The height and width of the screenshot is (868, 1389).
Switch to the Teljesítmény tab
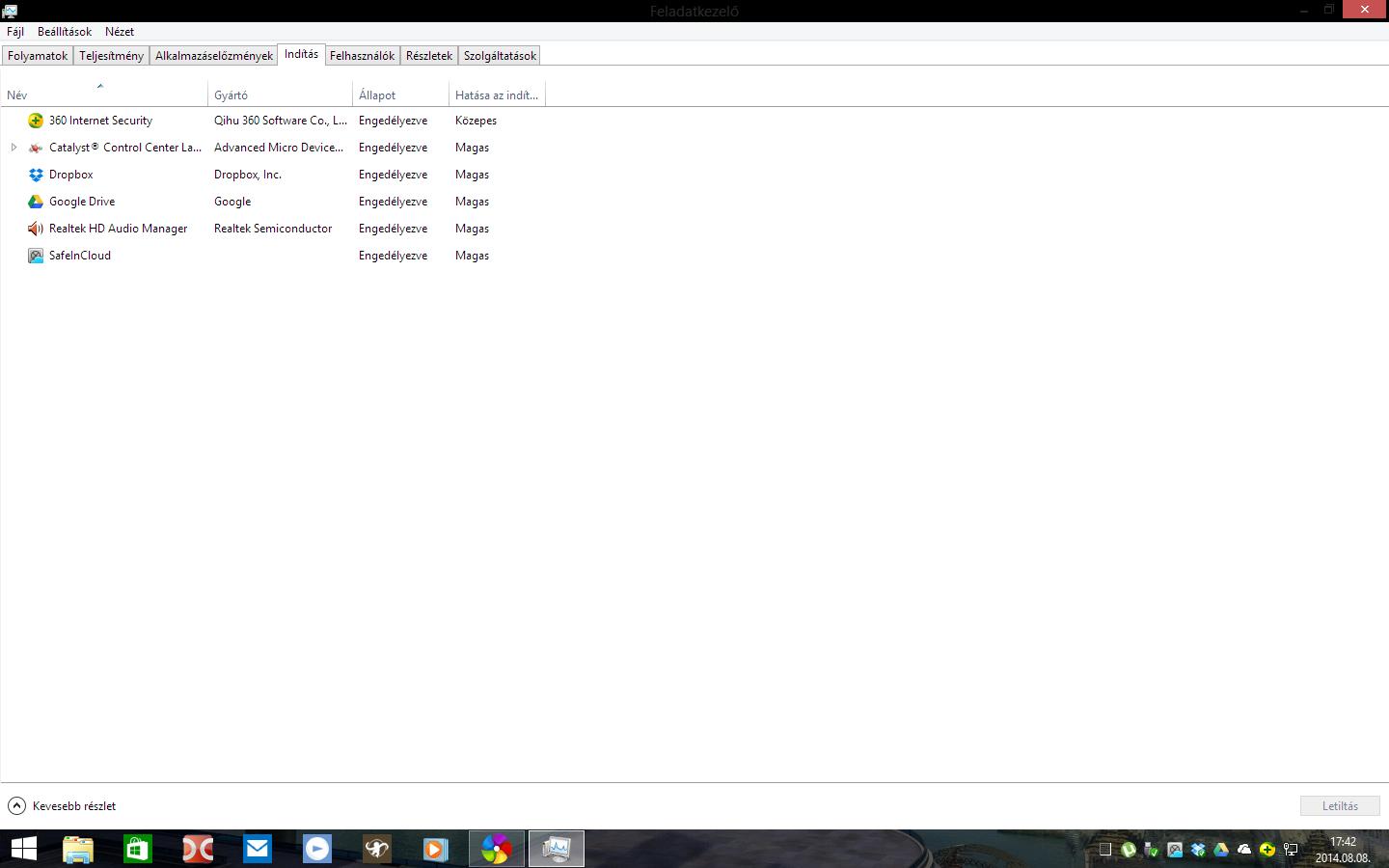(x=111, y=56)
